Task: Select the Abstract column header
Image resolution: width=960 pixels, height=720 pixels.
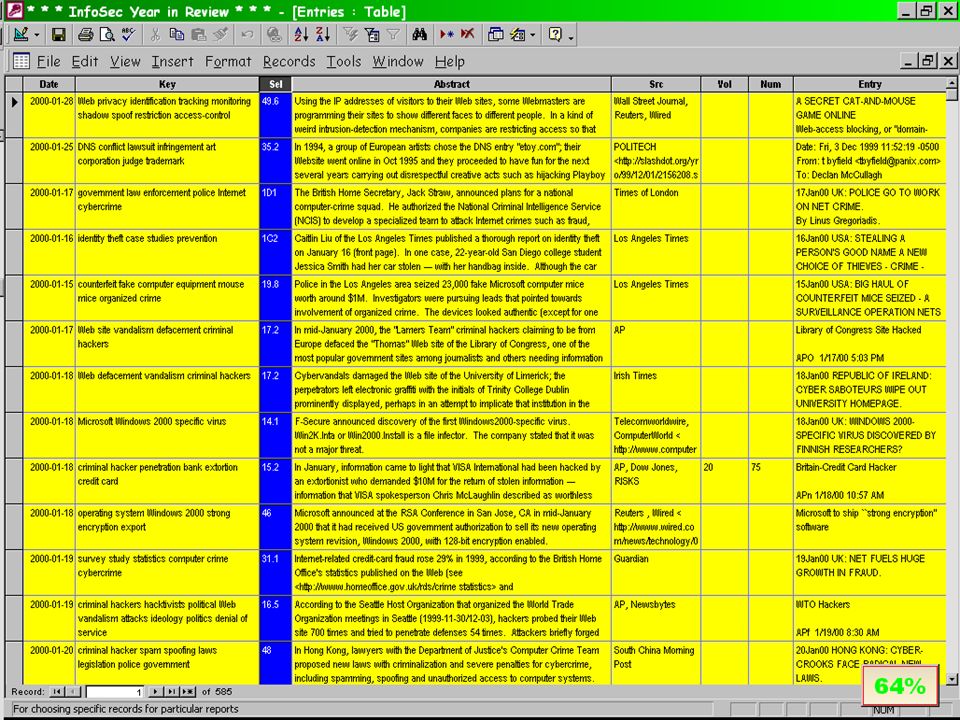Action: pyautogui.click(x=452, y=84)
